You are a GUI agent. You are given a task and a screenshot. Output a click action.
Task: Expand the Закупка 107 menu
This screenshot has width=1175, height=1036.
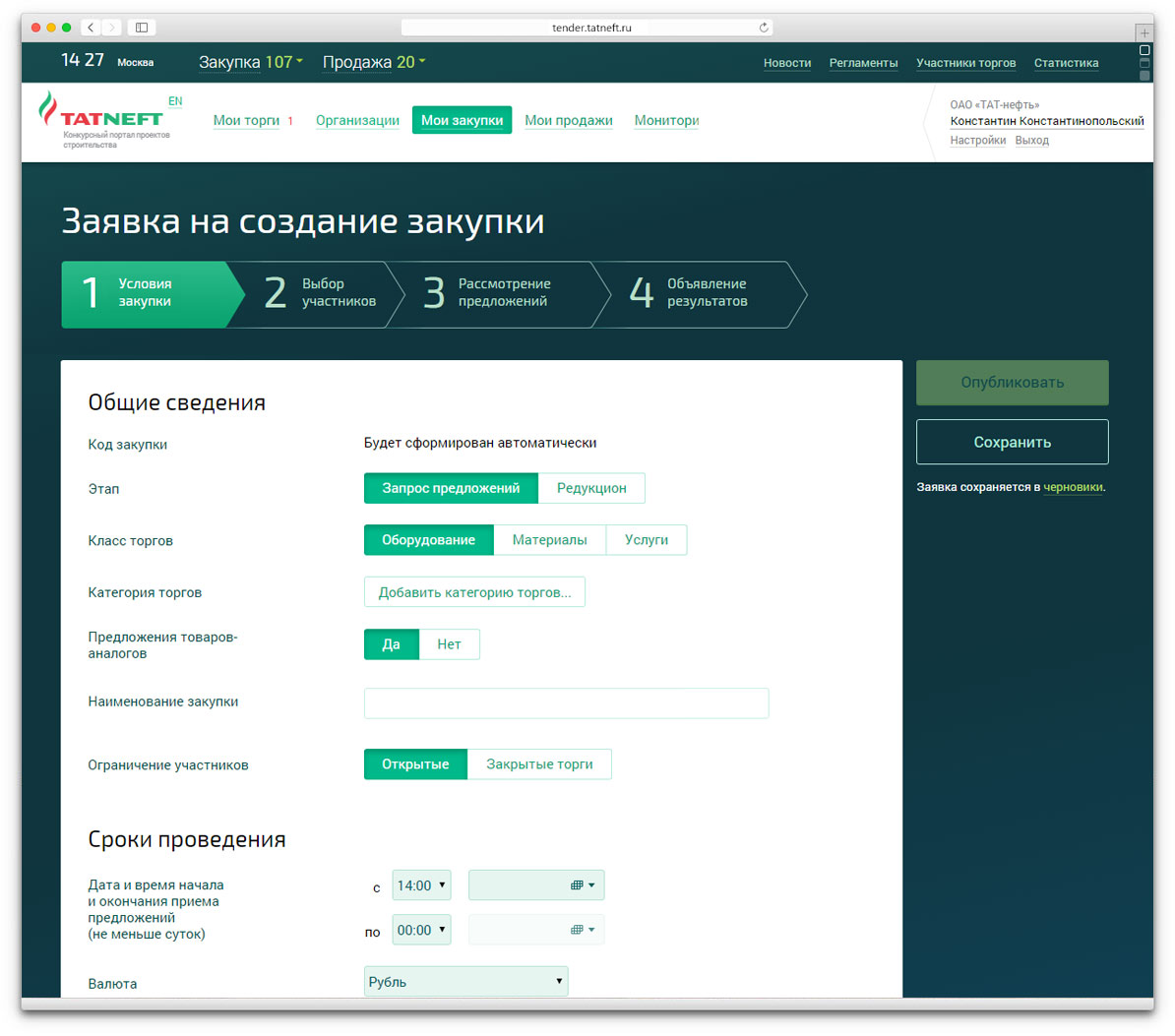pyautogui.click(x=250, y=62)
